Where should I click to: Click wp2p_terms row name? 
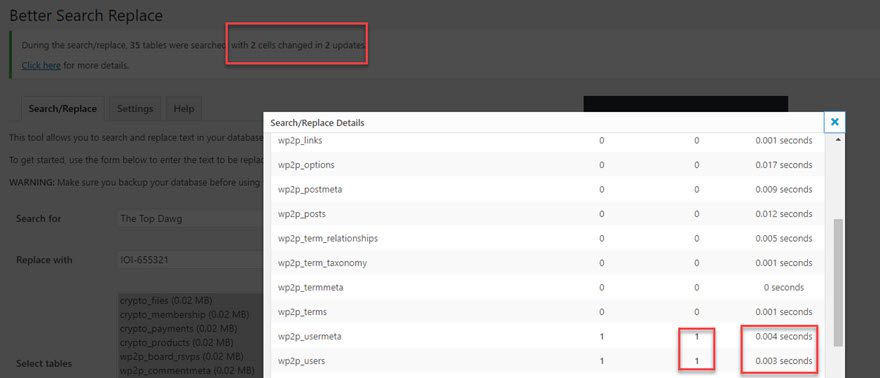pyautogui.click(x=302, y=312)
